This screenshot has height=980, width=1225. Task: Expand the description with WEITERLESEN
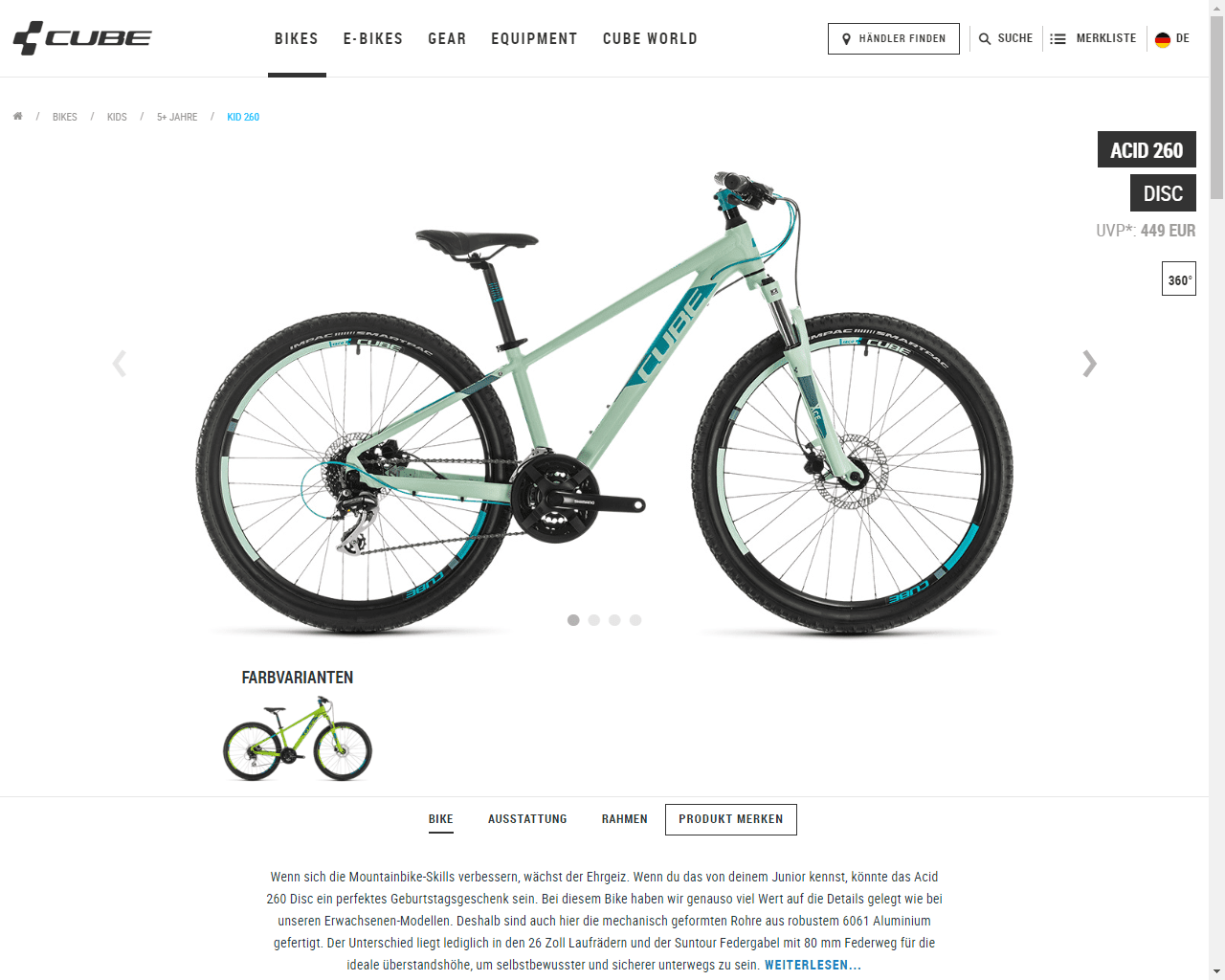[x=813, y=965]
